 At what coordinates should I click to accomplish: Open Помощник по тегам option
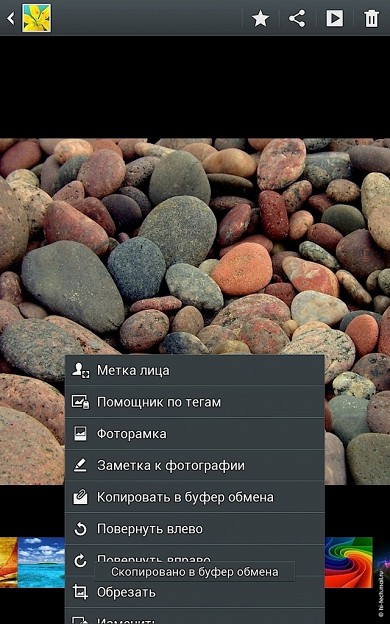[195, 402]
